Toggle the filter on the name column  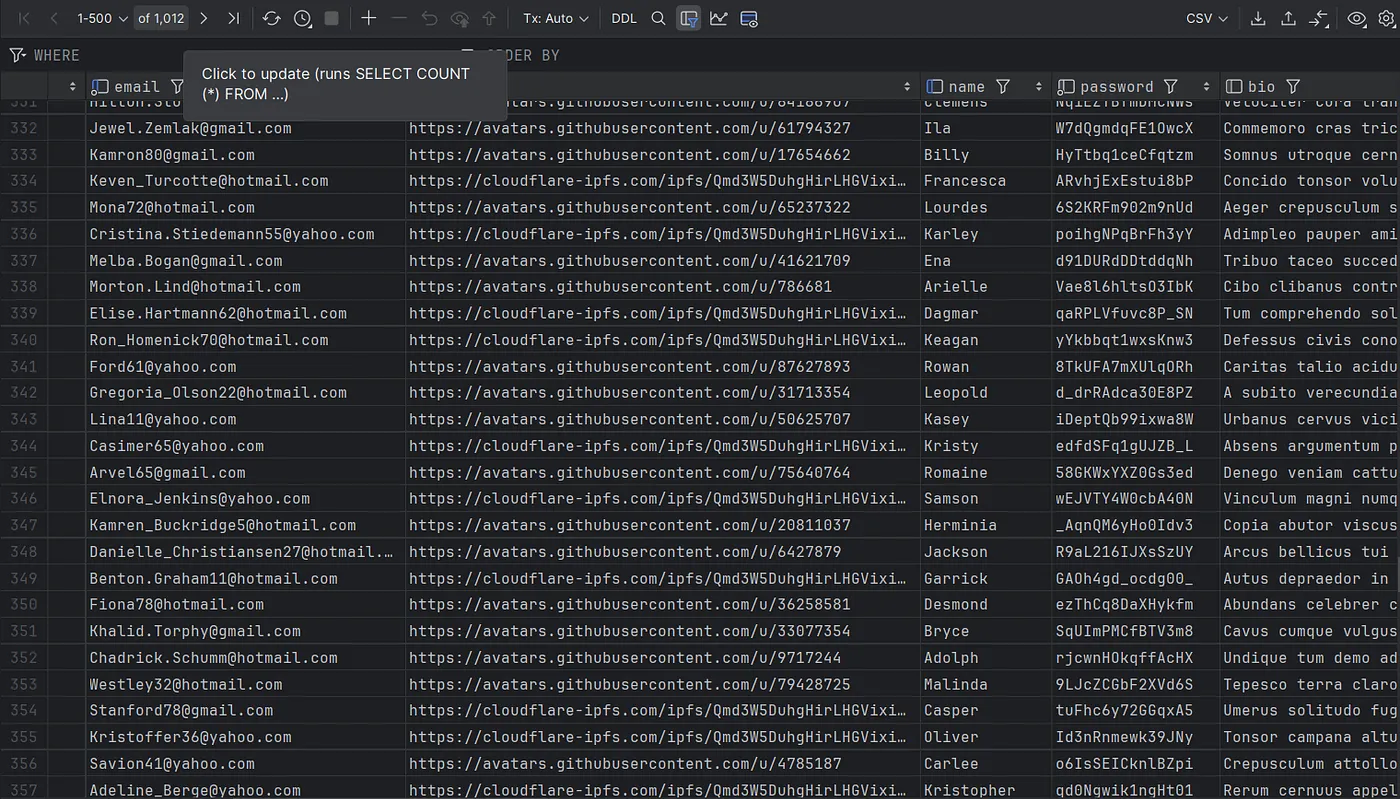coord(1003,87)
